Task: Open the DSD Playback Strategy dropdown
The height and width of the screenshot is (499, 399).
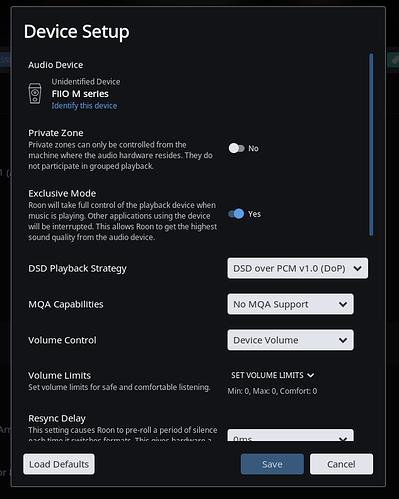Action: 298,268
